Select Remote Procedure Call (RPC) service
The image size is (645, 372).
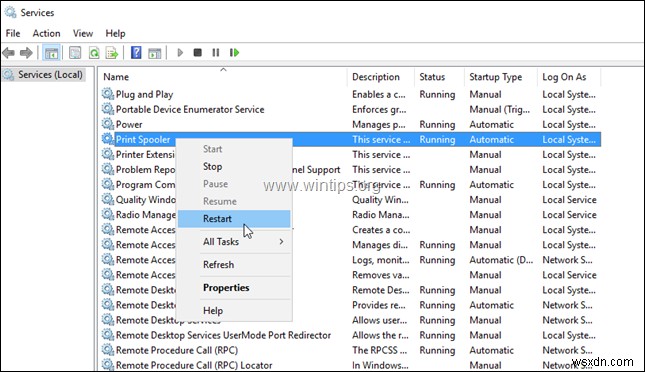[x=177, y=350]
